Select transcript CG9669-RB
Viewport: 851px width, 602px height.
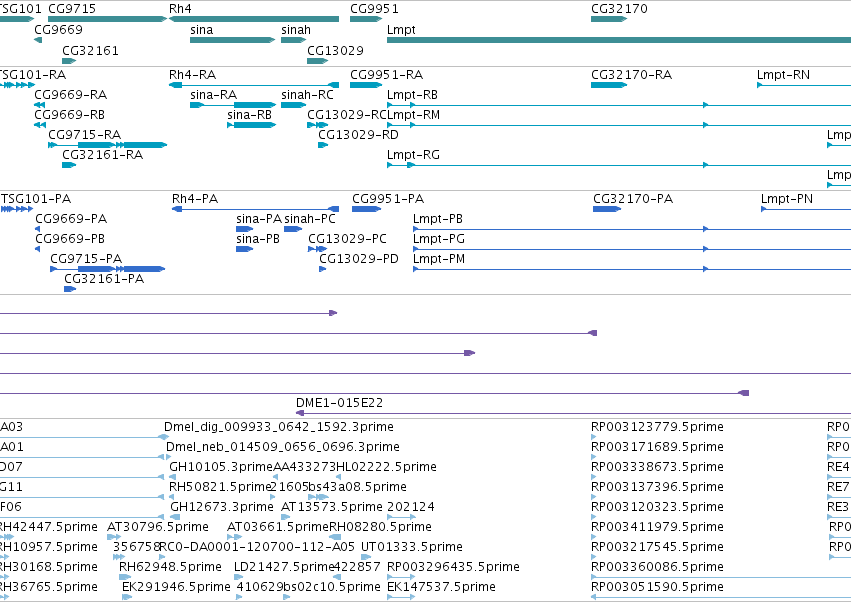point(40,125)
